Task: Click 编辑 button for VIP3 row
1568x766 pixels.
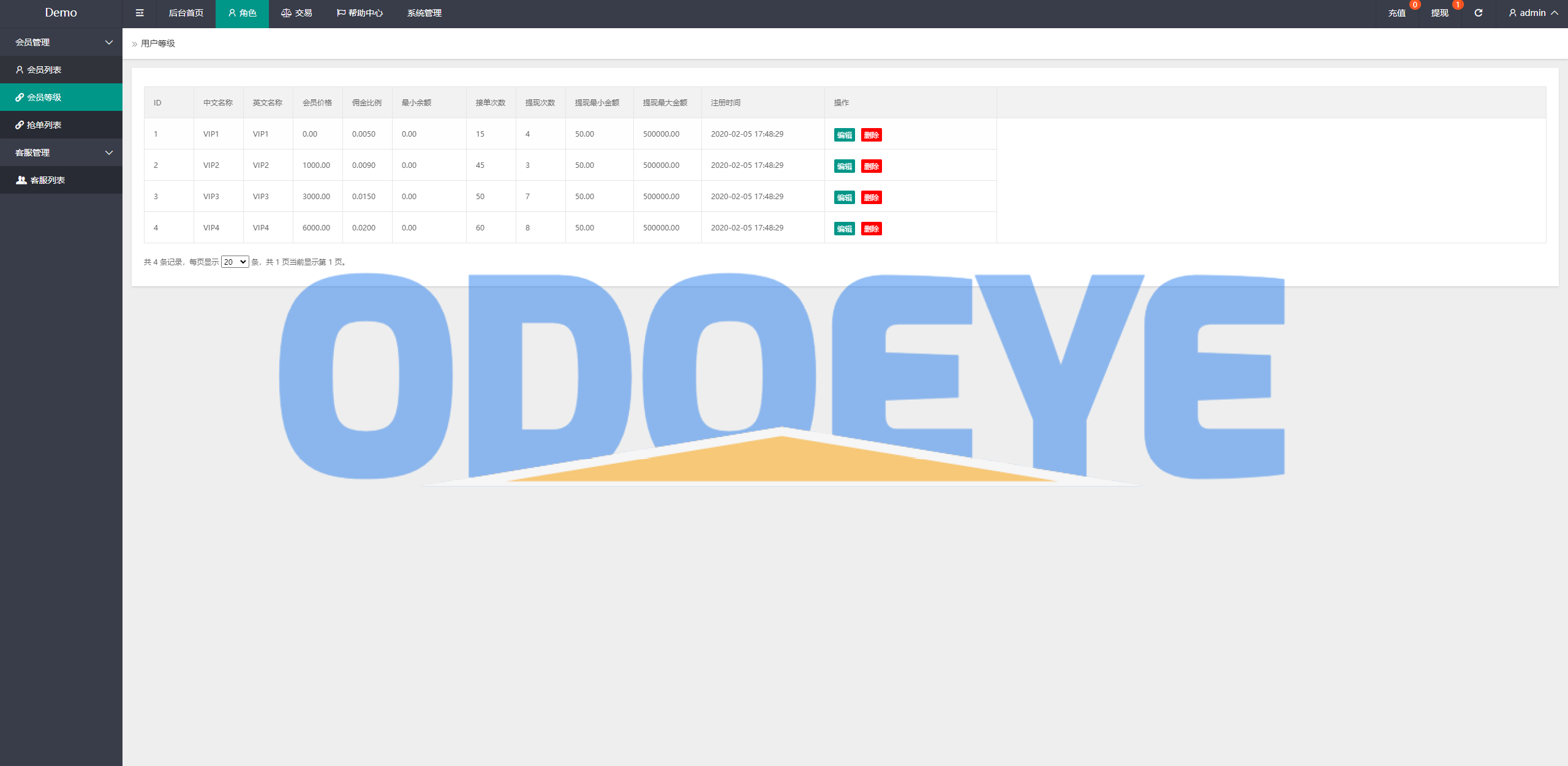Action: pos(844,197)
